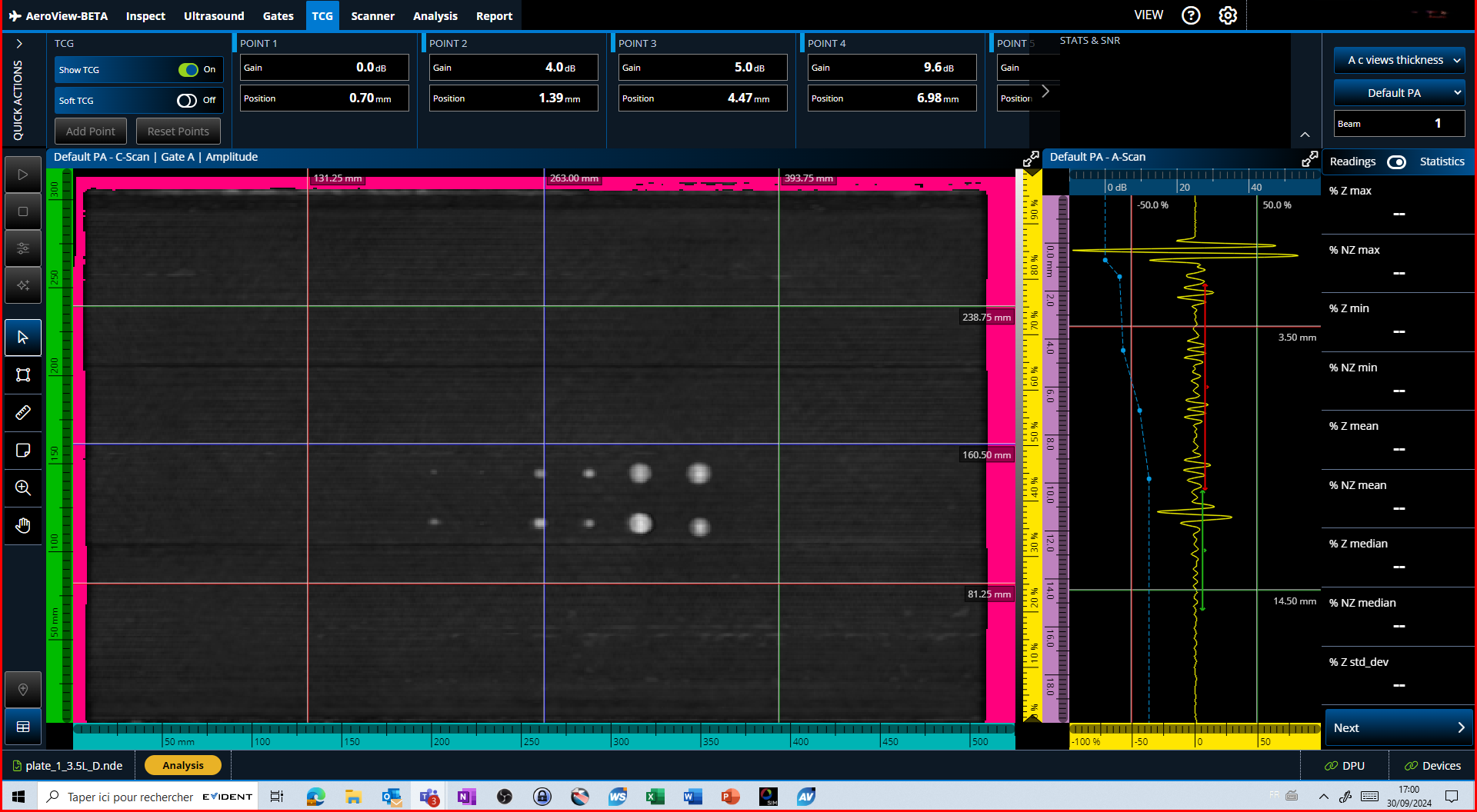Open the sticky note annotation tool
1477x812 pixels.
point(23,451)
